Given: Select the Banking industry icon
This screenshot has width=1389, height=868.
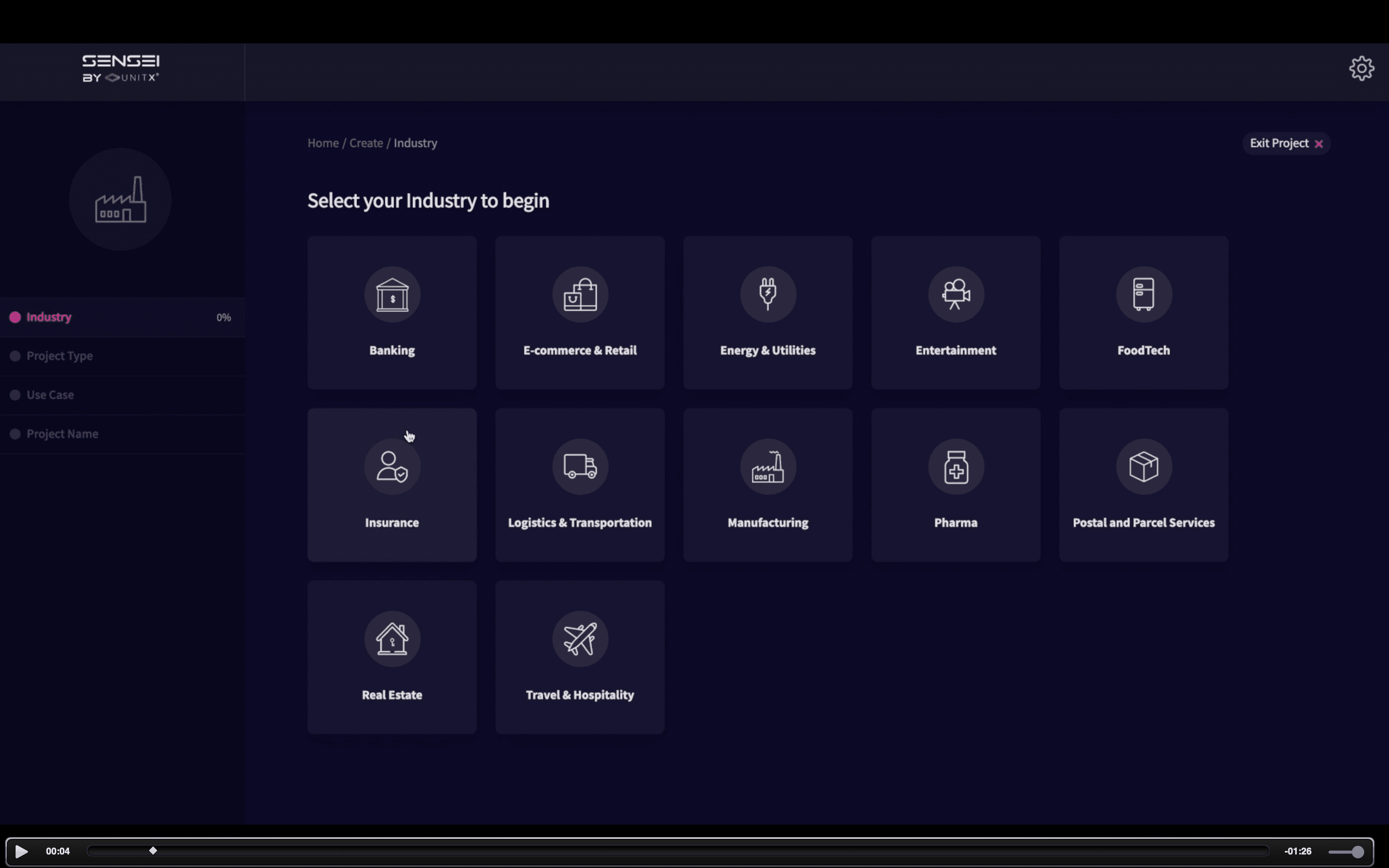Looking at the screenshot, I should 392,294.
